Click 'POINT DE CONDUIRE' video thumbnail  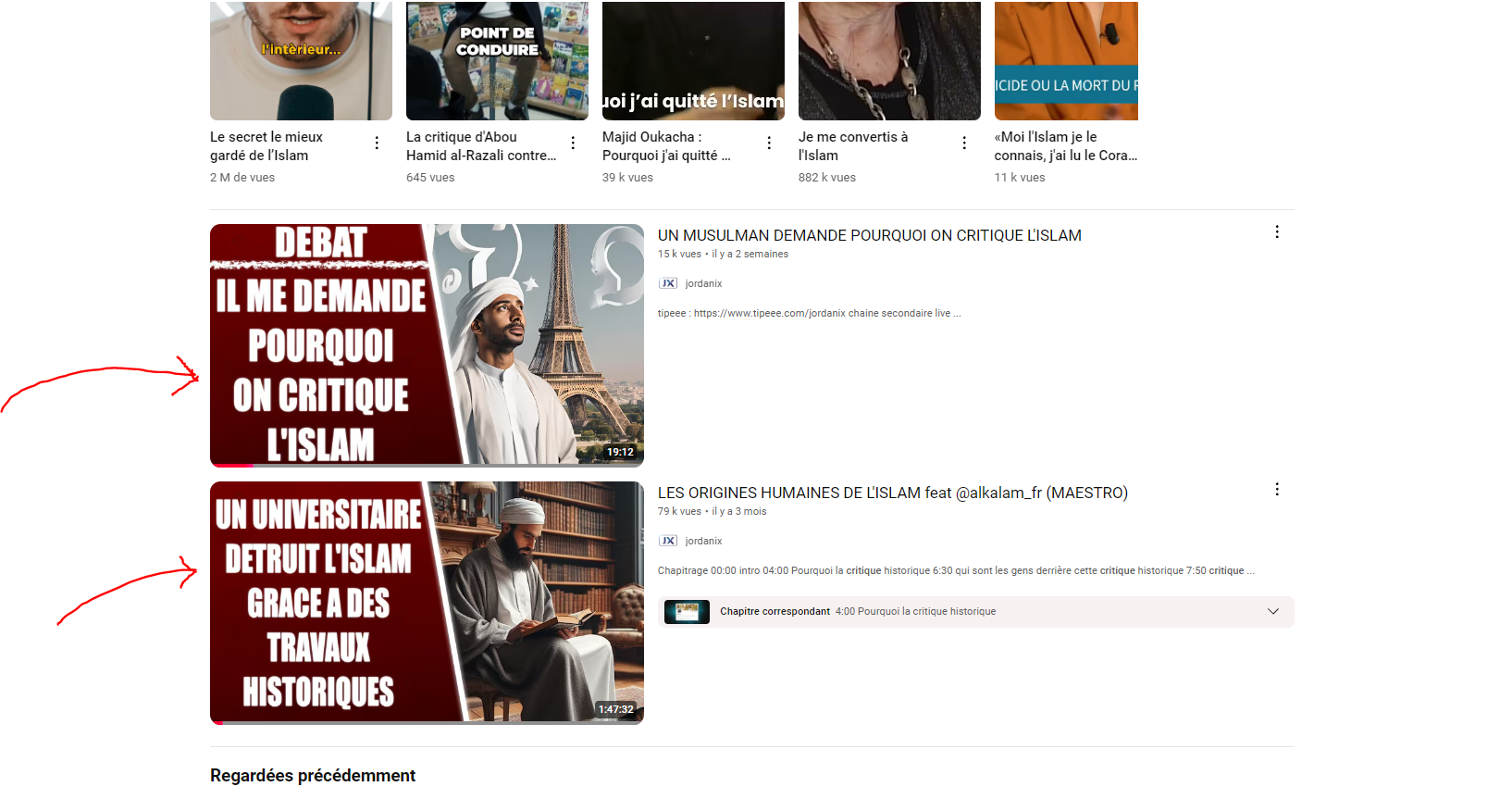[x=497, y=61]
